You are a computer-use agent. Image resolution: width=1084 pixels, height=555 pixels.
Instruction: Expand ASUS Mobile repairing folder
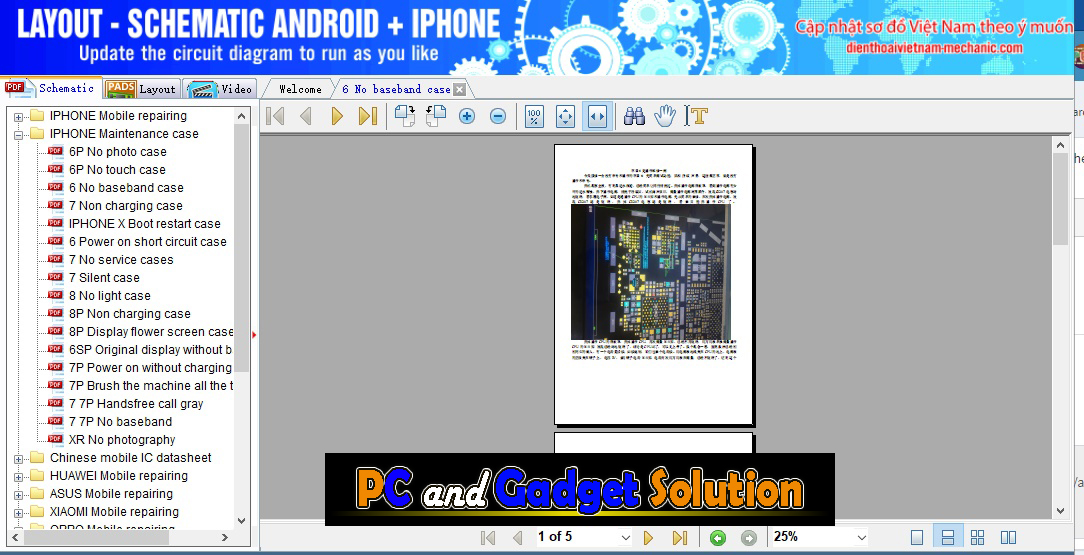18,494
